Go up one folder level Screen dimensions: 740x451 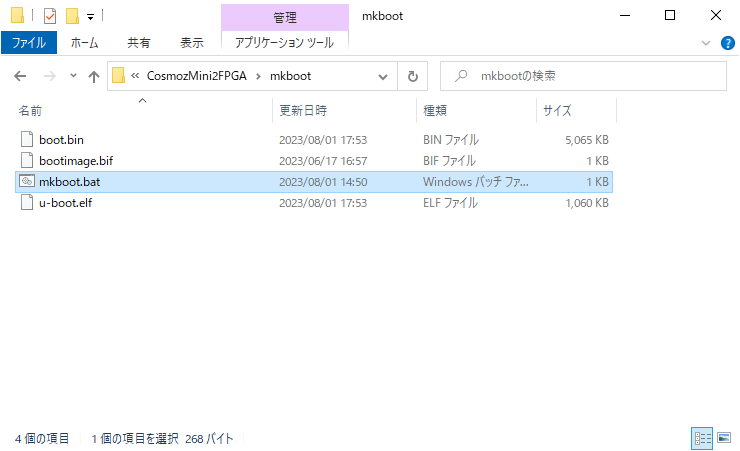94,76
